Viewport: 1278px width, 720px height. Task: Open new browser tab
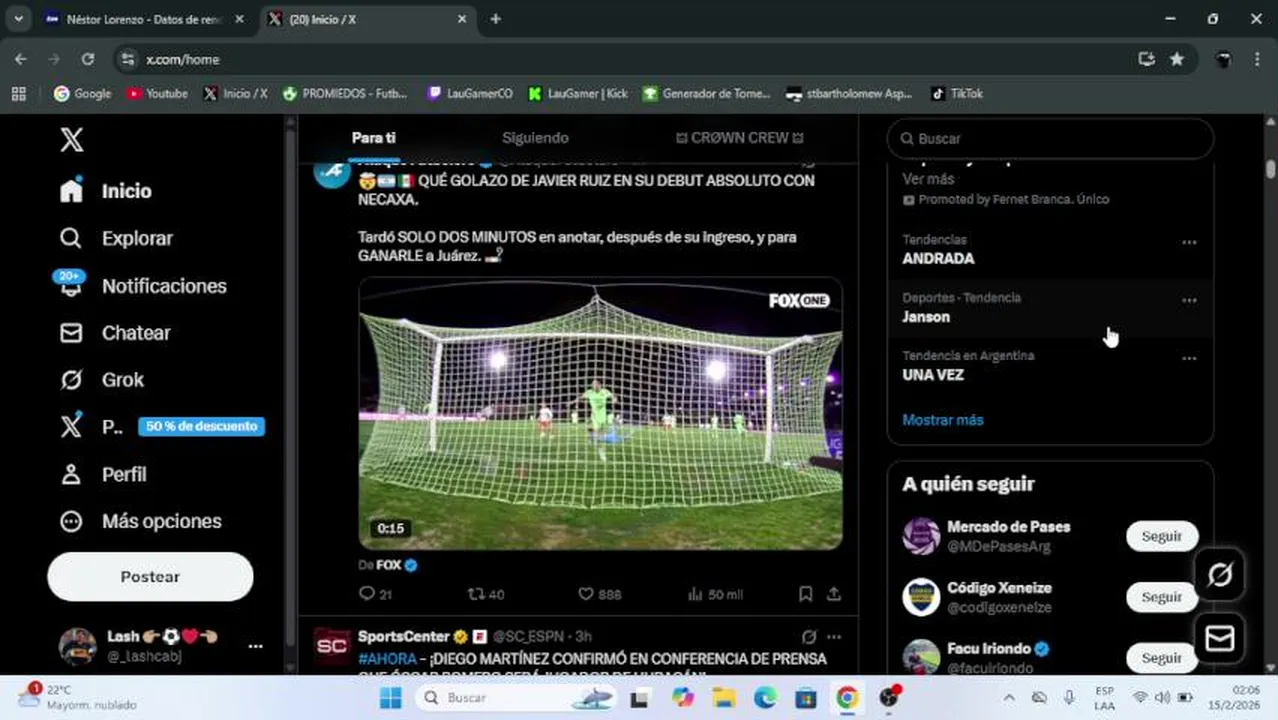495,19
